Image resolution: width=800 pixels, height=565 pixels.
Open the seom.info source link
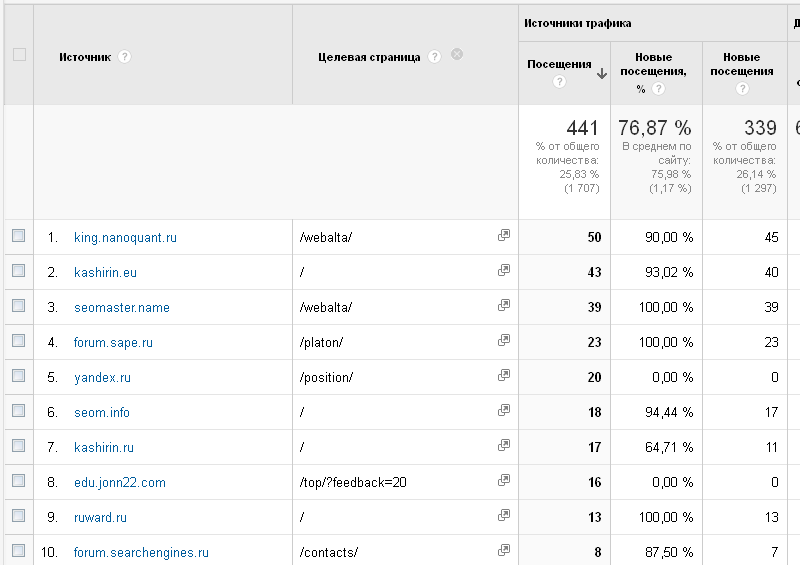[x=102, y=412]
